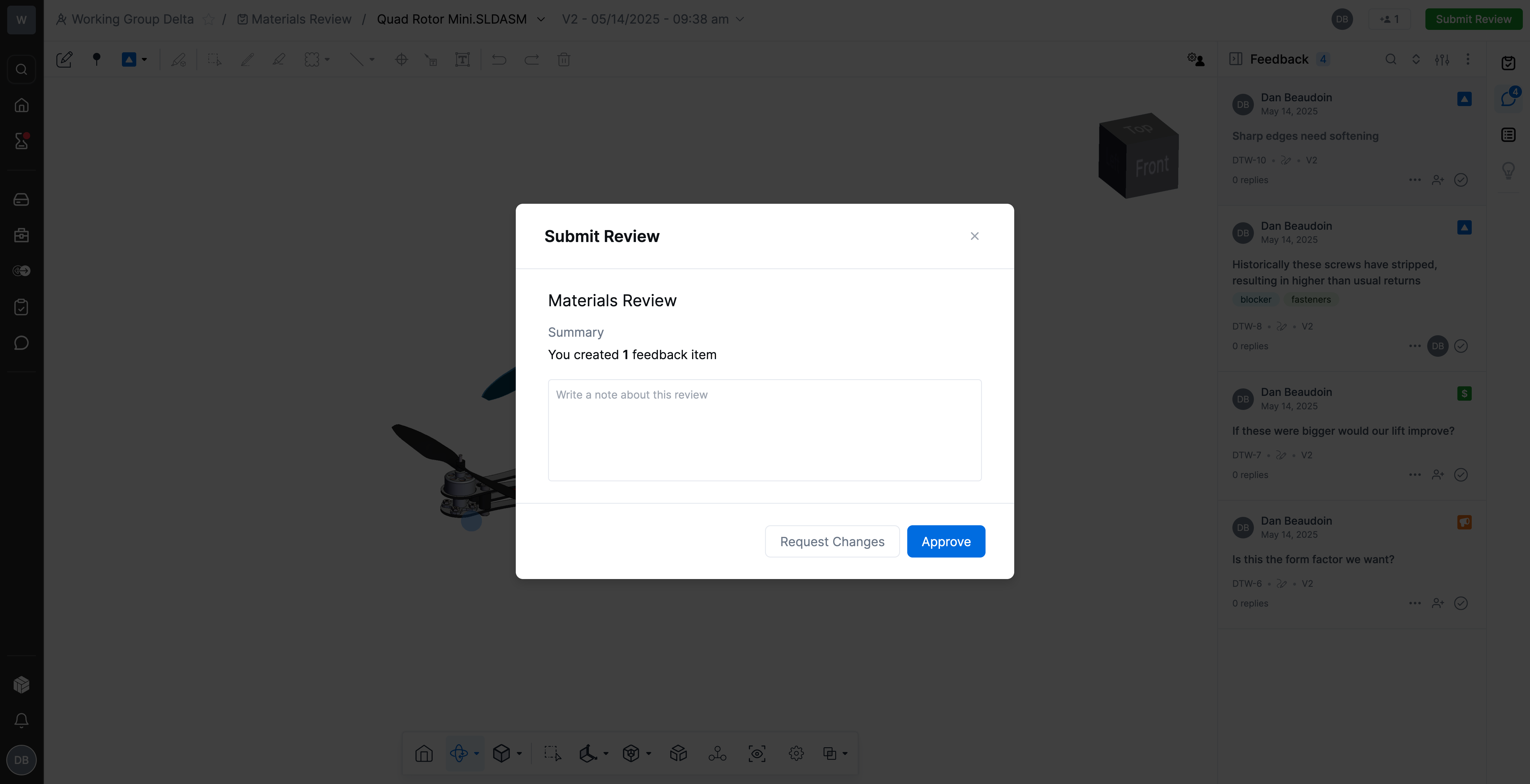Close the Submit Review dialog
1530x784 pixels.
[x=975, y=236]
